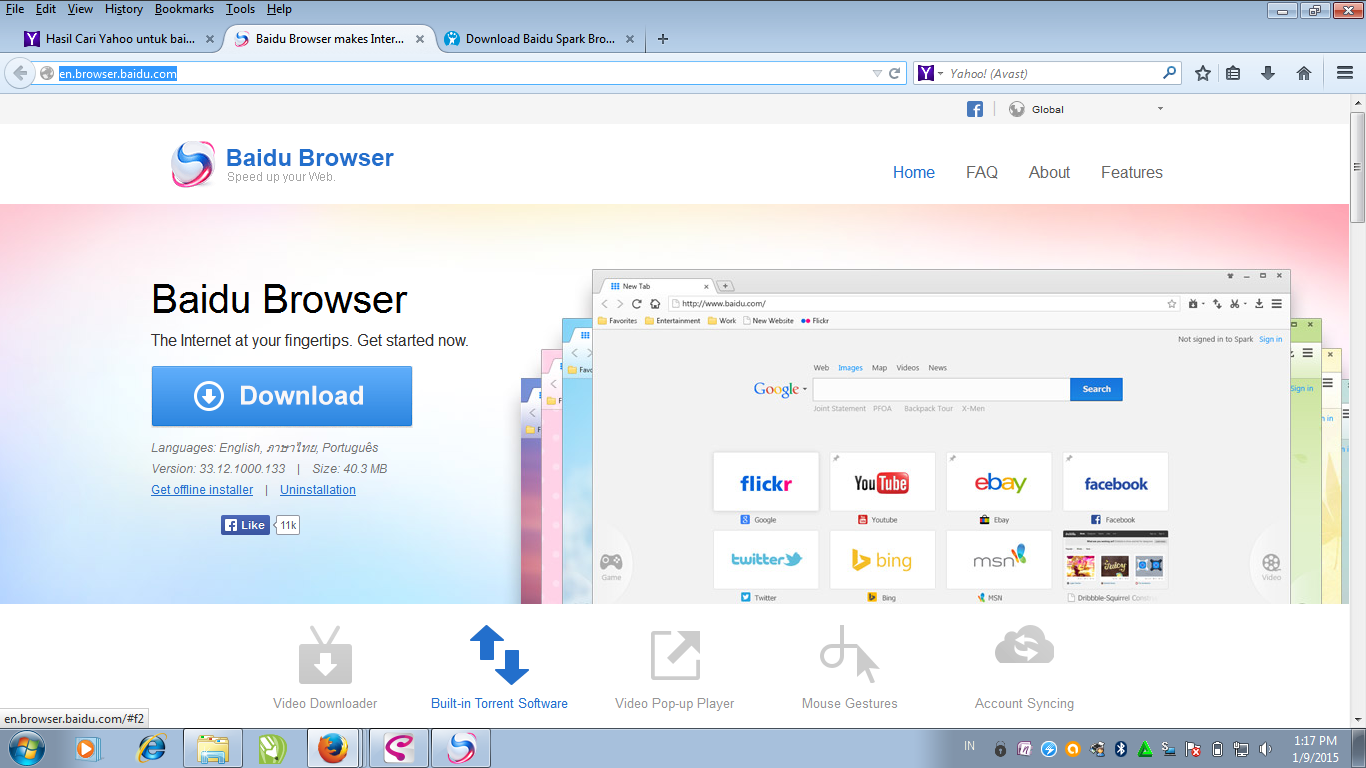Open the Help menu
1366x768 pixels.
(x=280, y=9)
